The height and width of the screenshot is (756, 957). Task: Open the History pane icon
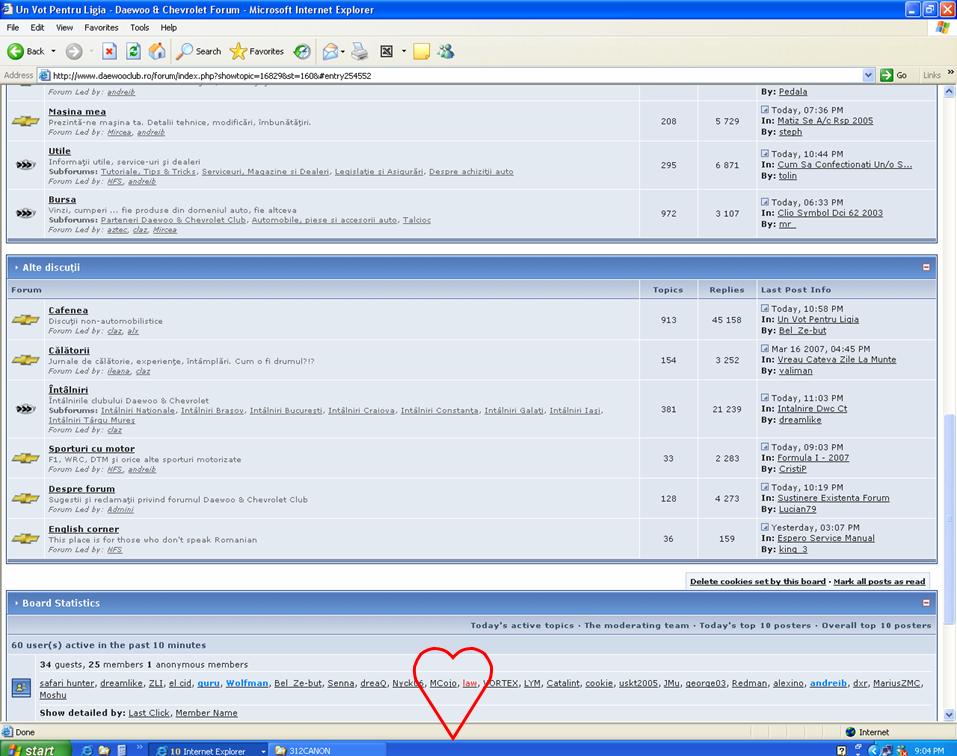coord(302,51)
